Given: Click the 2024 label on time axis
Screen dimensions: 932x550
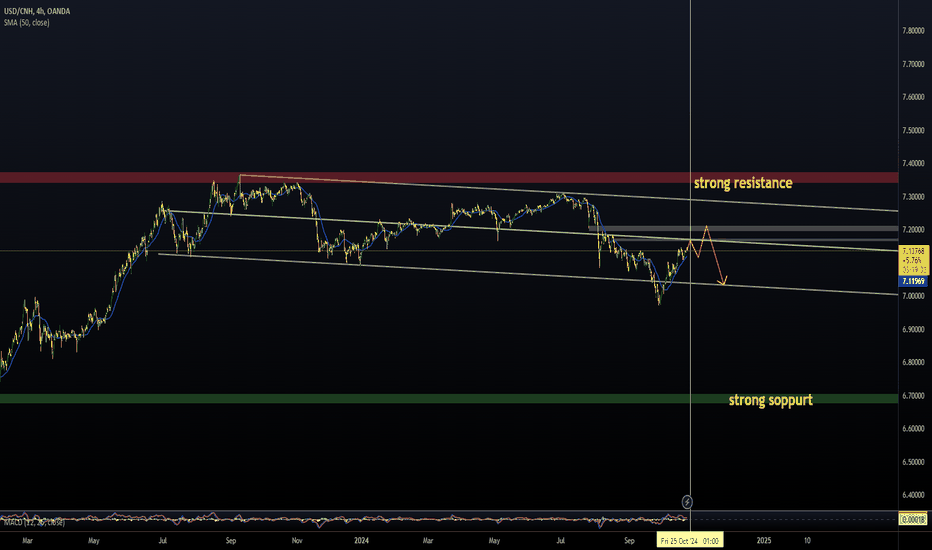Looking at the screenshot, I should tap(361, 540).
